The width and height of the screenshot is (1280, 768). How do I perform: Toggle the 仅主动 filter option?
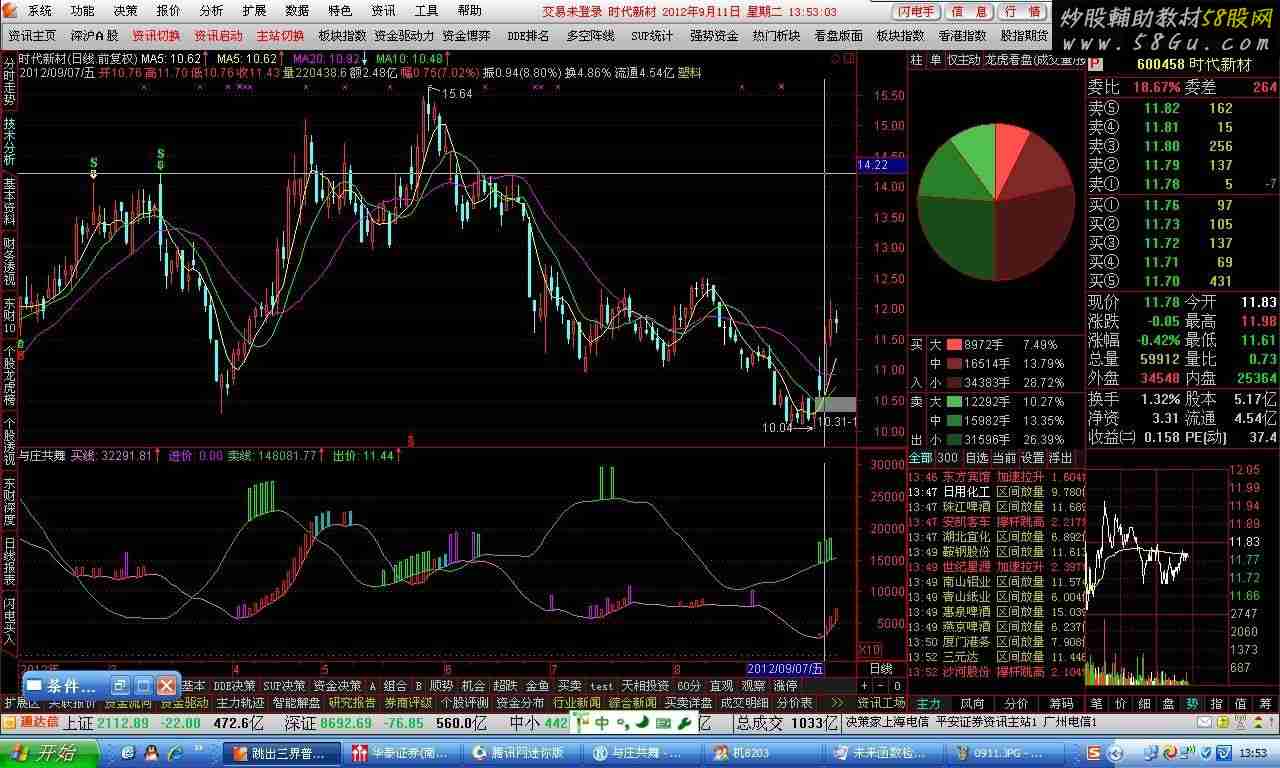[964, 60]
